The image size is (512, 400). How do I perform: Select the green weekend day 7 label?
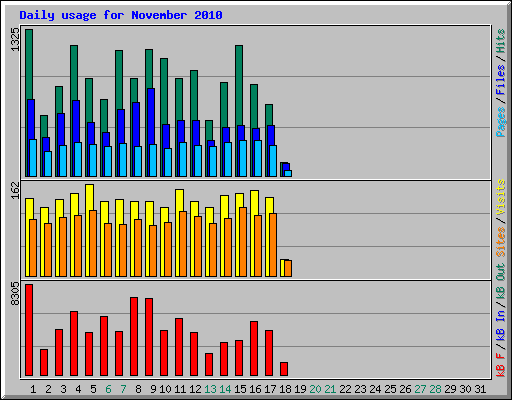tap(123, 389)
